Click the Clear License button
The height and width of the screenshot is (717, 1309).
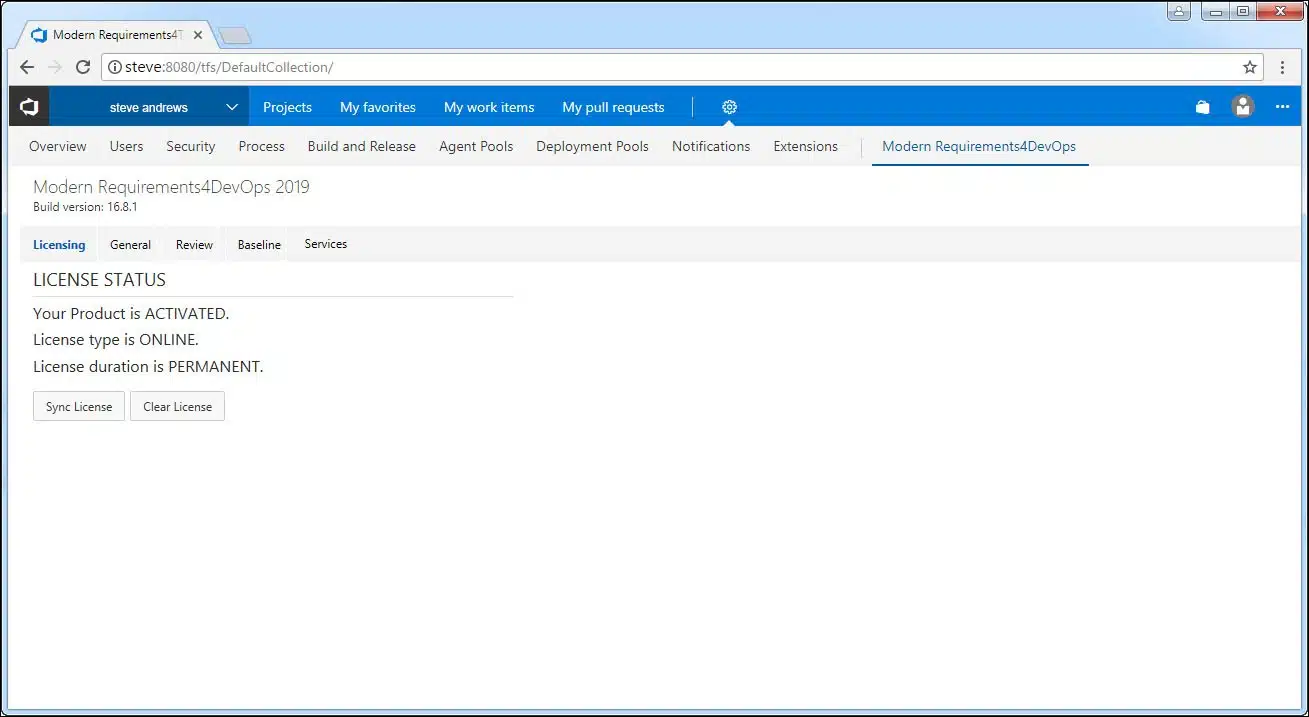tap(177, 407)
